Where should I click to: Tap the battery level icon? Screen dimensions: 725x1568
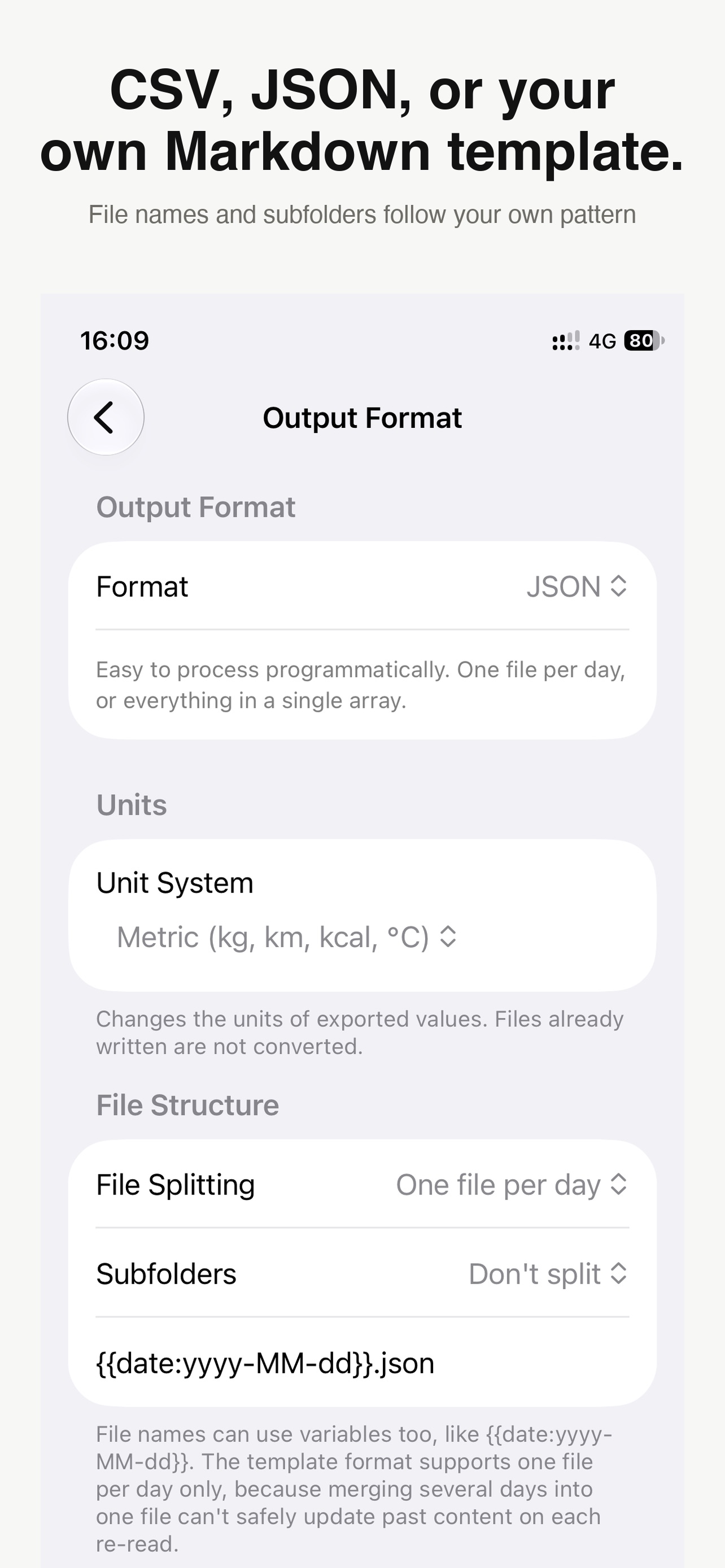tap(644, 341)
